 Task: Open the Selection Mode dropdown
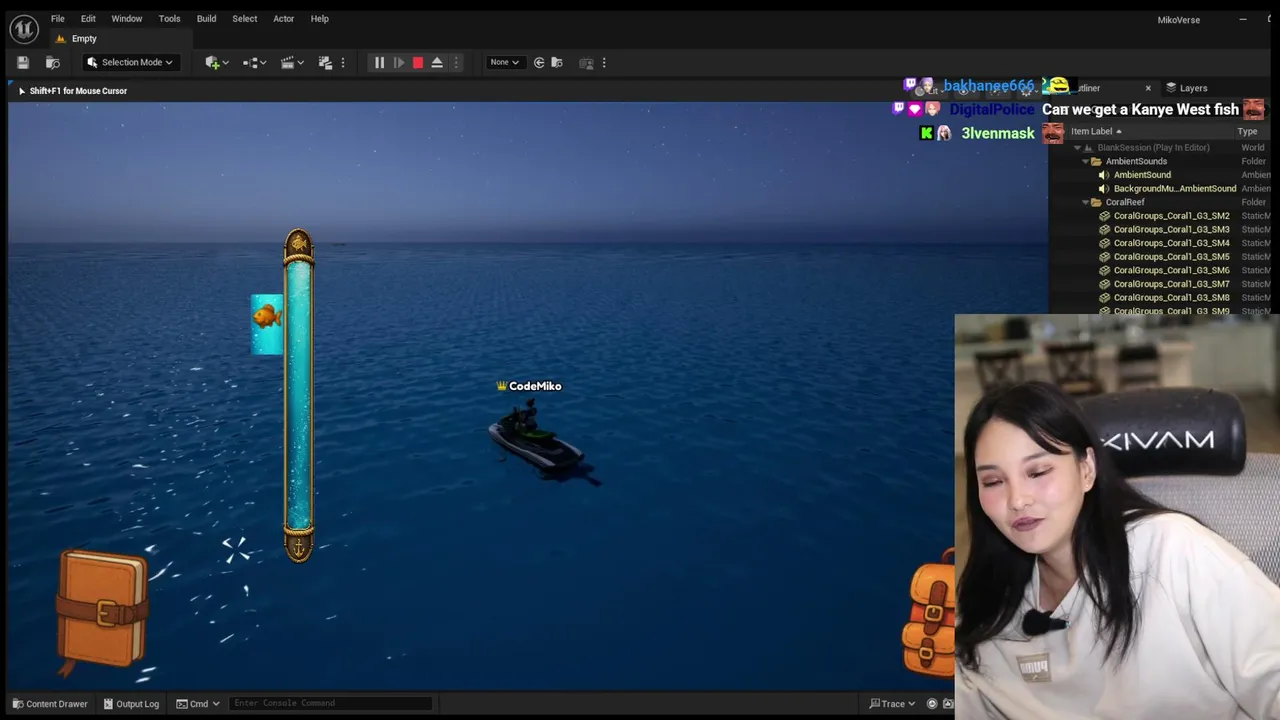pos(130,63)
